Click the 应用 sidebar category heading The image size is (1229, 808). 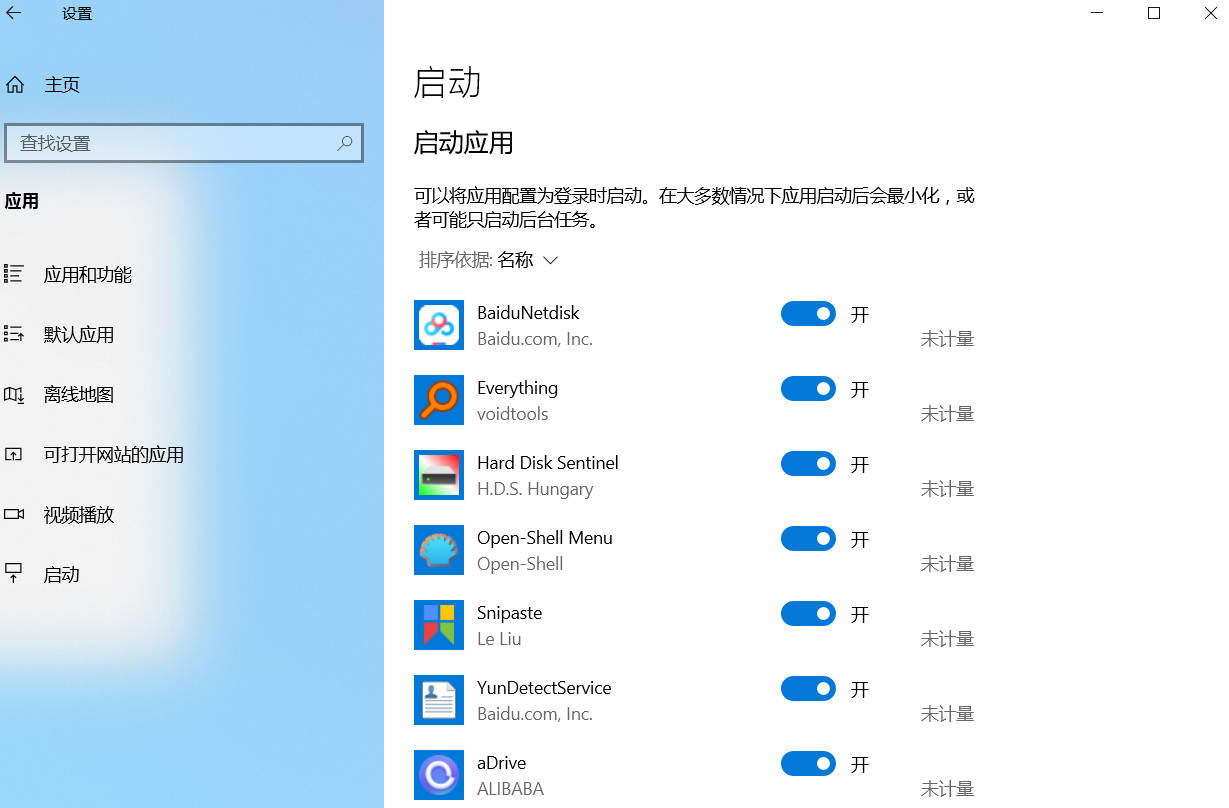coord(22,201)
